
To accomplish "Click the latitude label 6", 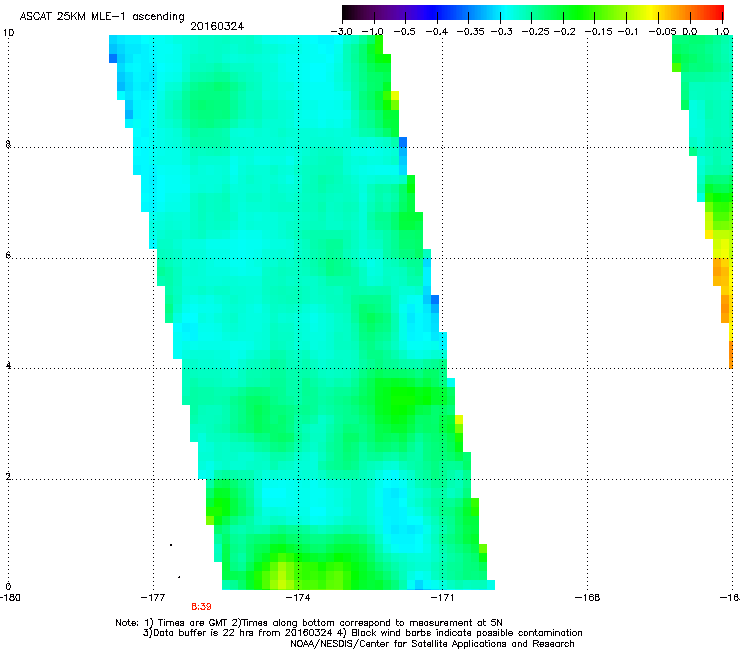I will pyautogui.click(x=8, y=255).
